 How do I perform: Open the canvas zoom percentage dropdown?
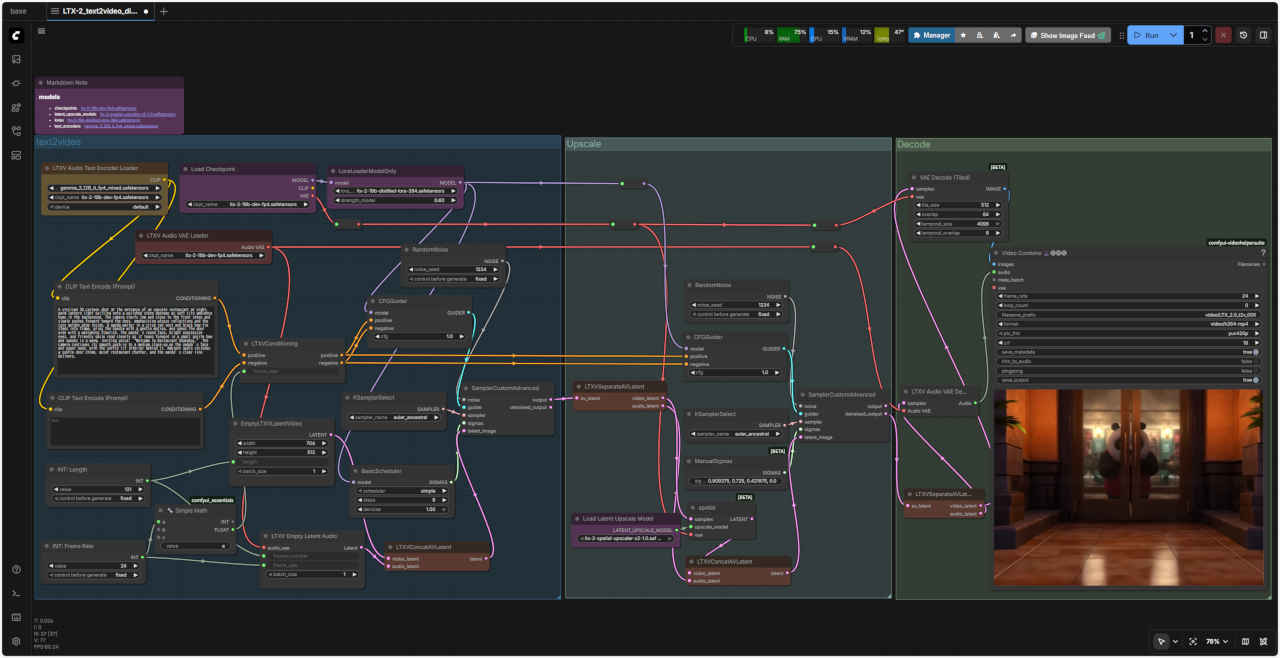1216,641
